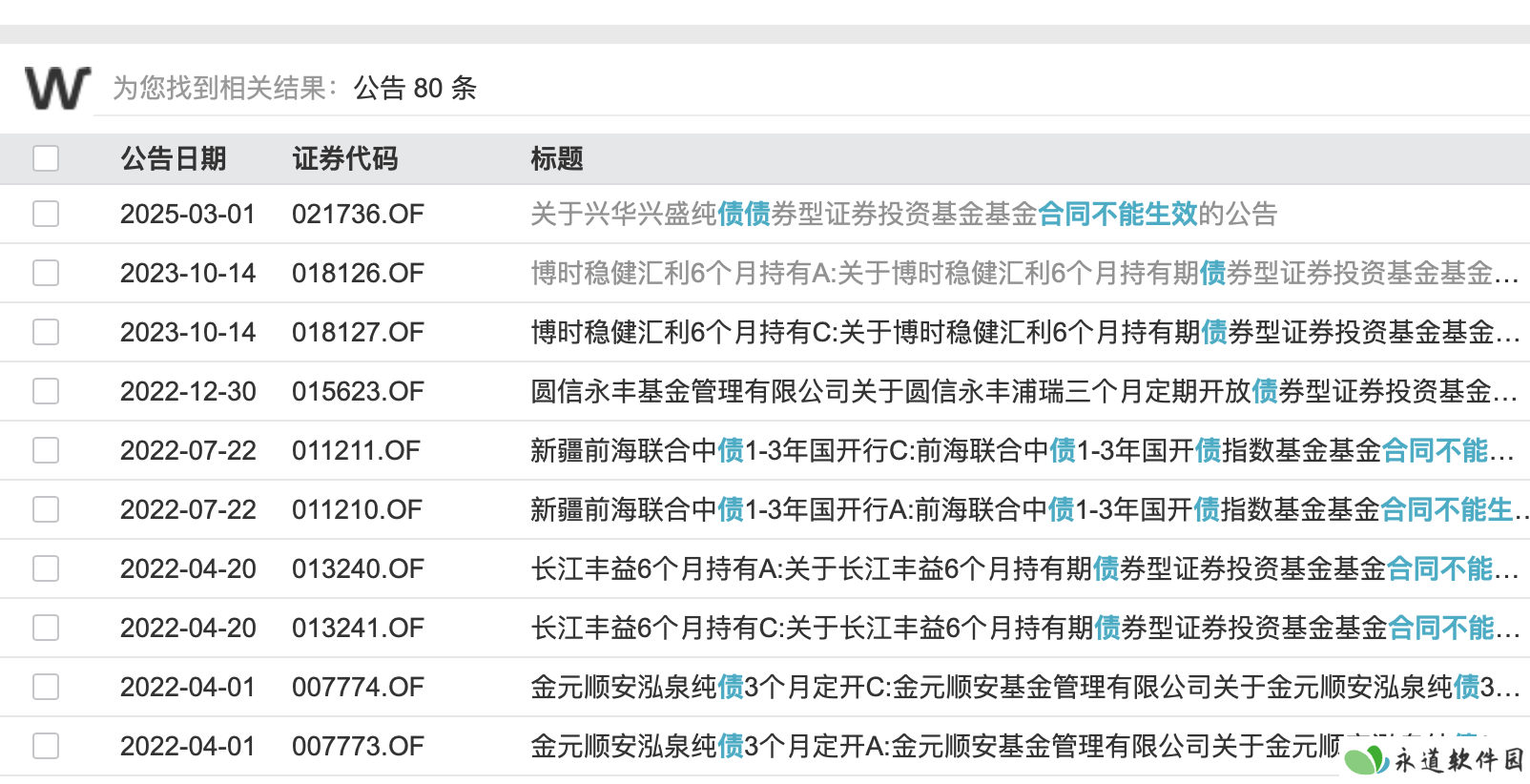Click the 标题 column header
The width and height of the screenshot is (1530, 784).
point(557,158)
